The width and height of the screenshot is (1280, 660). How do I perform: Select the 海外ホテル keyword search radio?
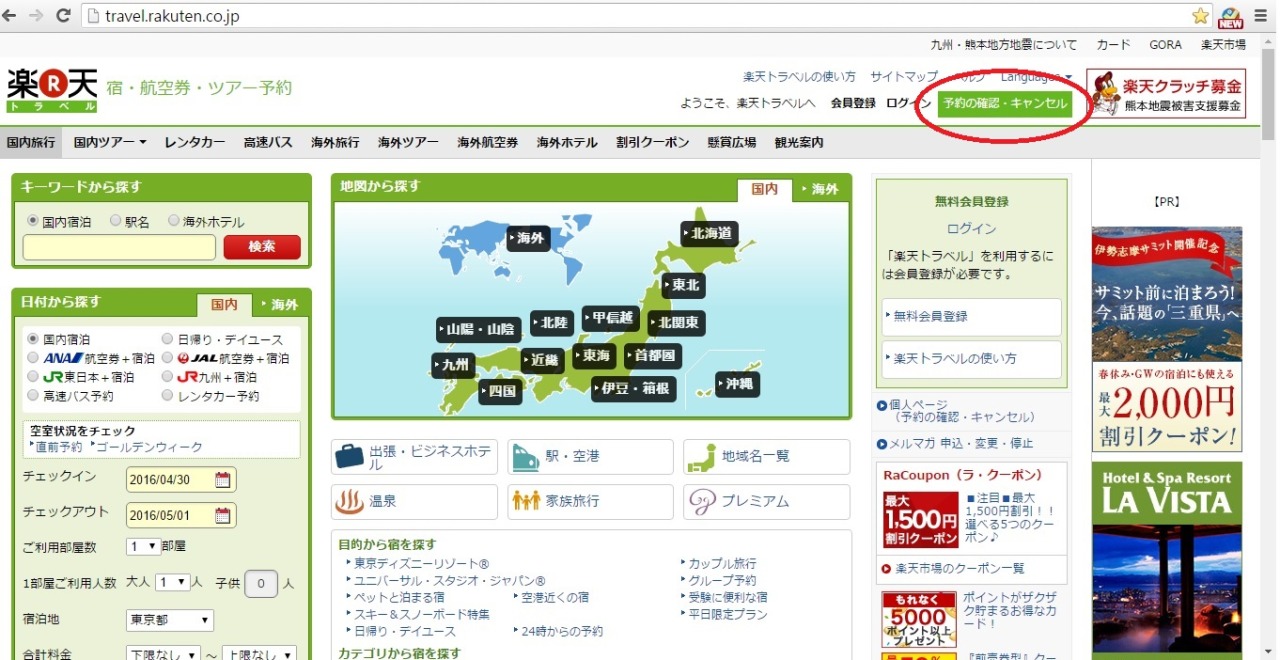174,221
